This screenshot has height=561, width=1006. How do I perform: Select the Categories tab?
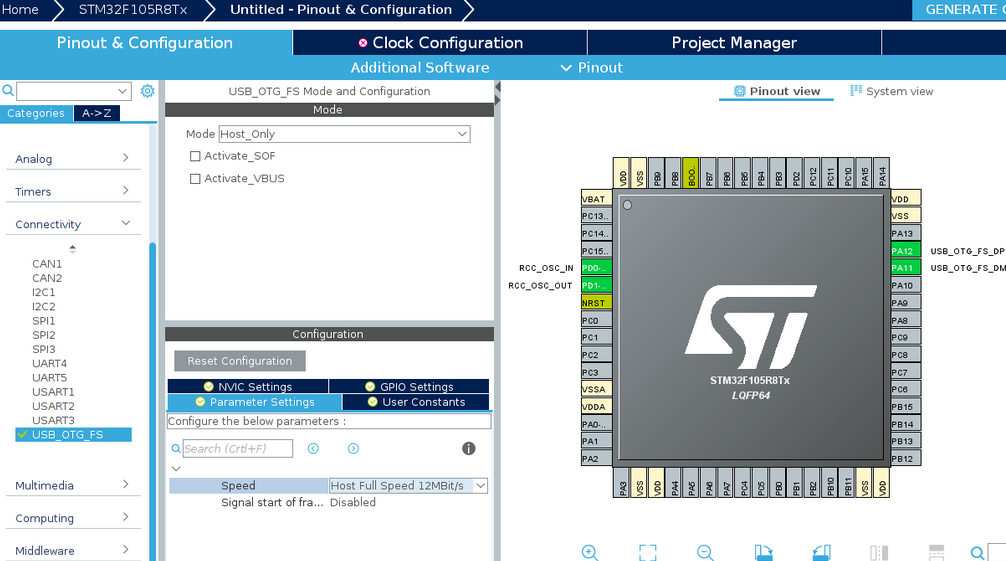[36, 113]
